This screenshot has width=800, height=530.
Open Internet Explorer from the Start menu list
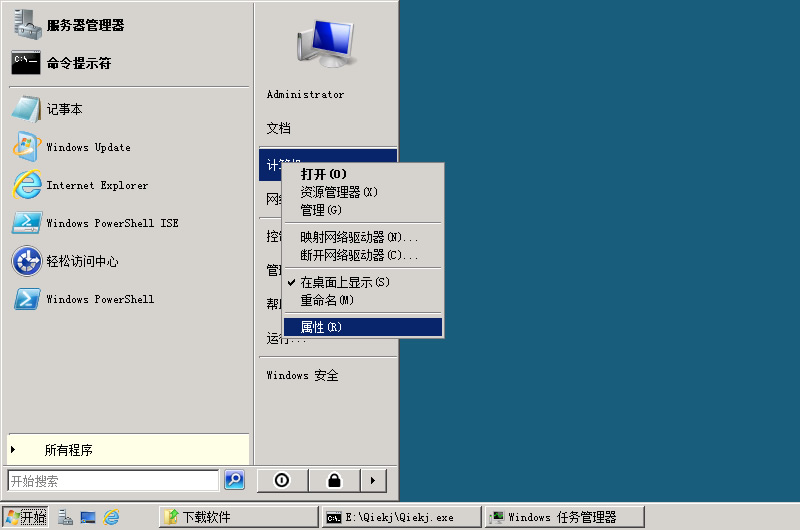point(96,185)
